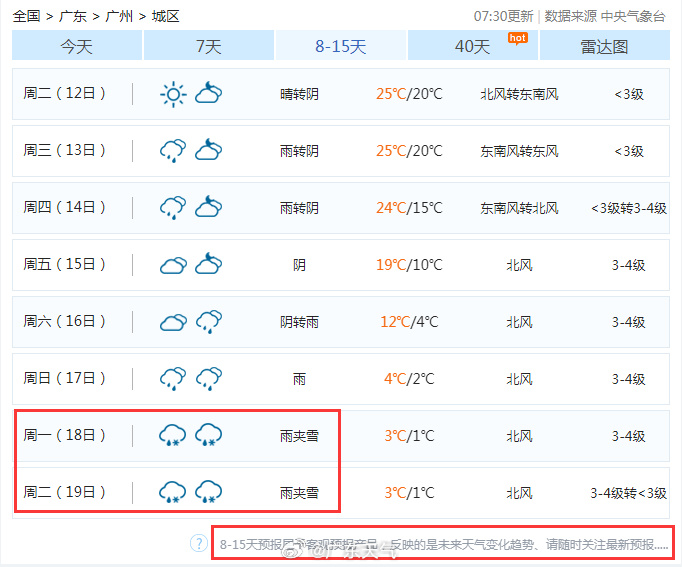Click the overcast cloud icon for Friday 15th
The image size is (682, 567).
[173, 265]
